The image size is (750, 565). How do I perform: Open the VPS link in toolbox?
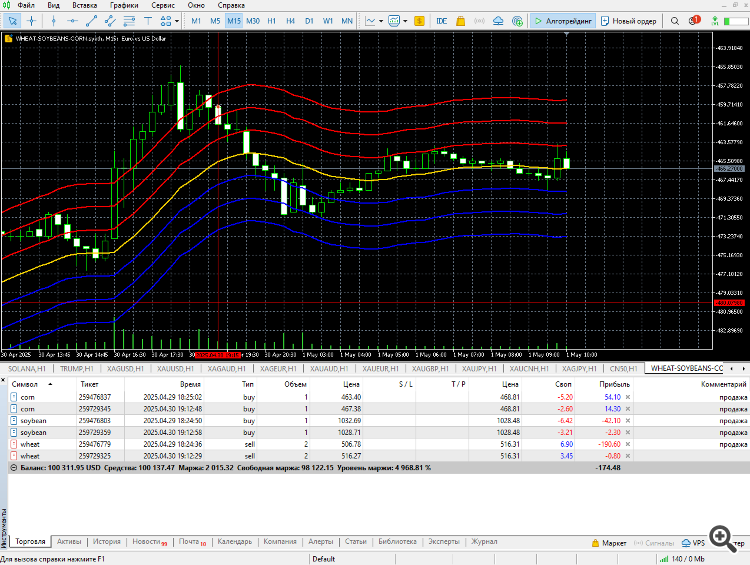693,543
